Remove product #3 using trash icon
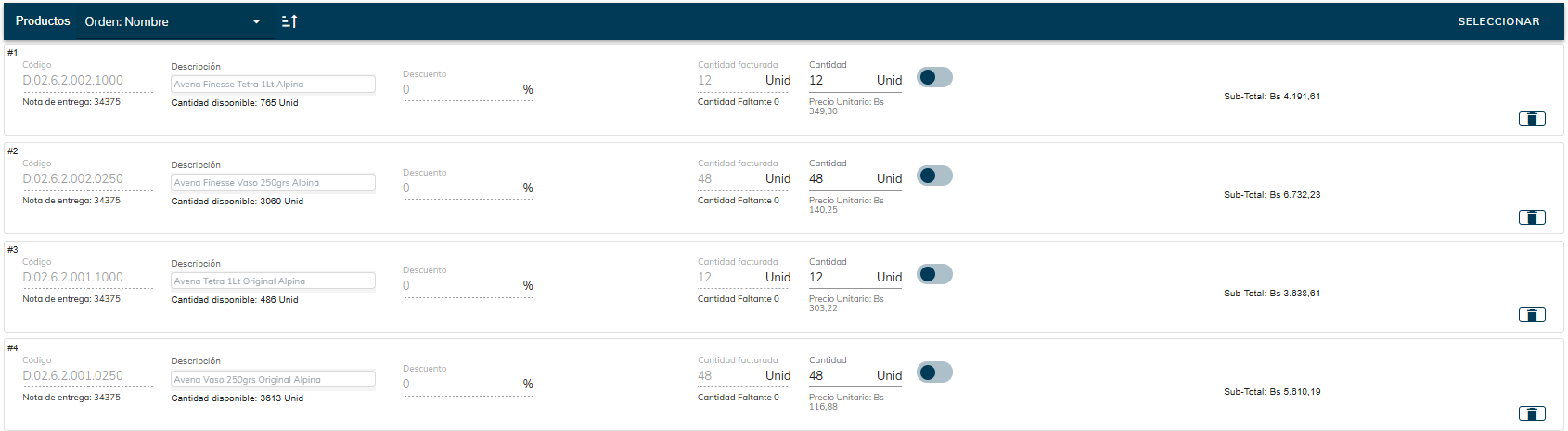Viewport: 1568px width, 431px height. click(1531, 315)
